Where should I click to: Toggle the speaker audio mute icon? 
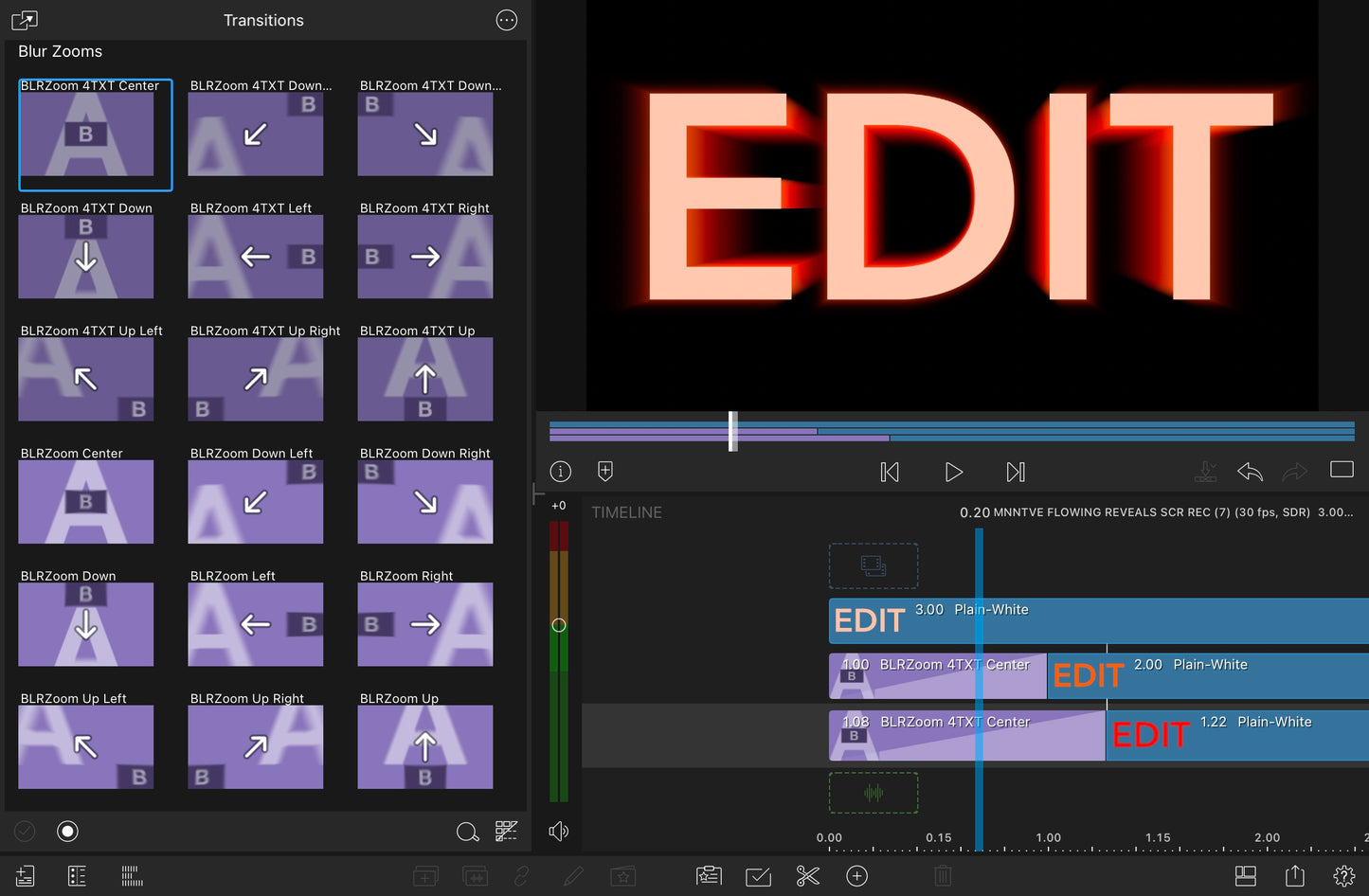(559, 831)
